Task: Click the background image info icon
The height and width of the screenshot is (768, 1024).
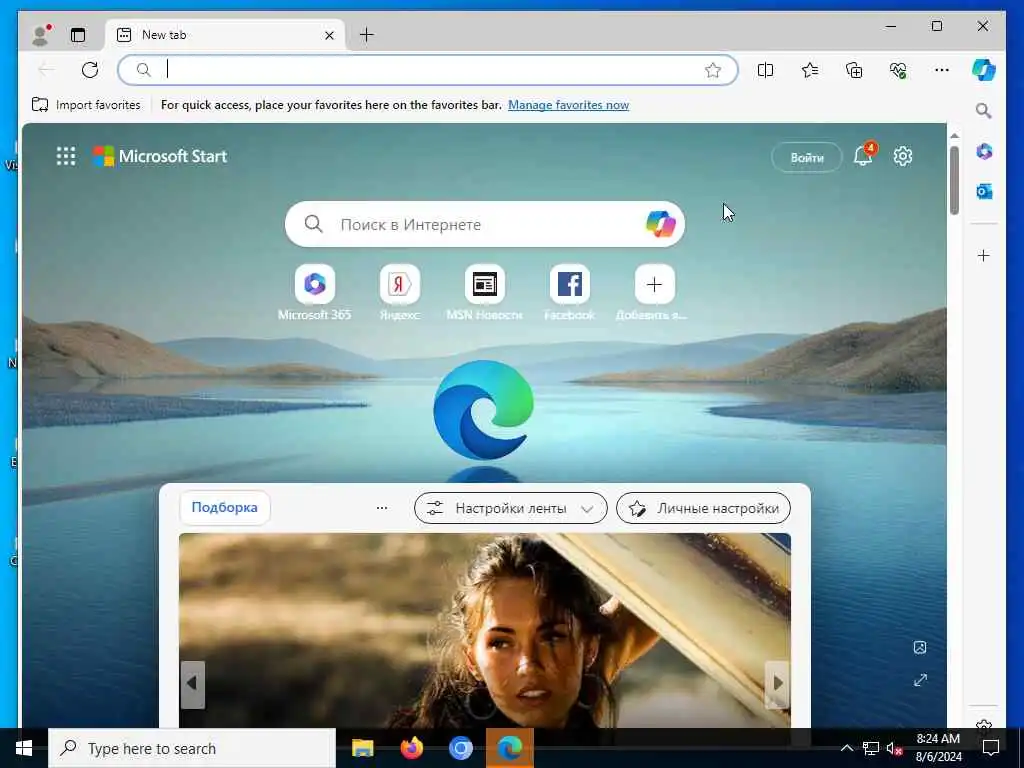Action: [920, 647]
